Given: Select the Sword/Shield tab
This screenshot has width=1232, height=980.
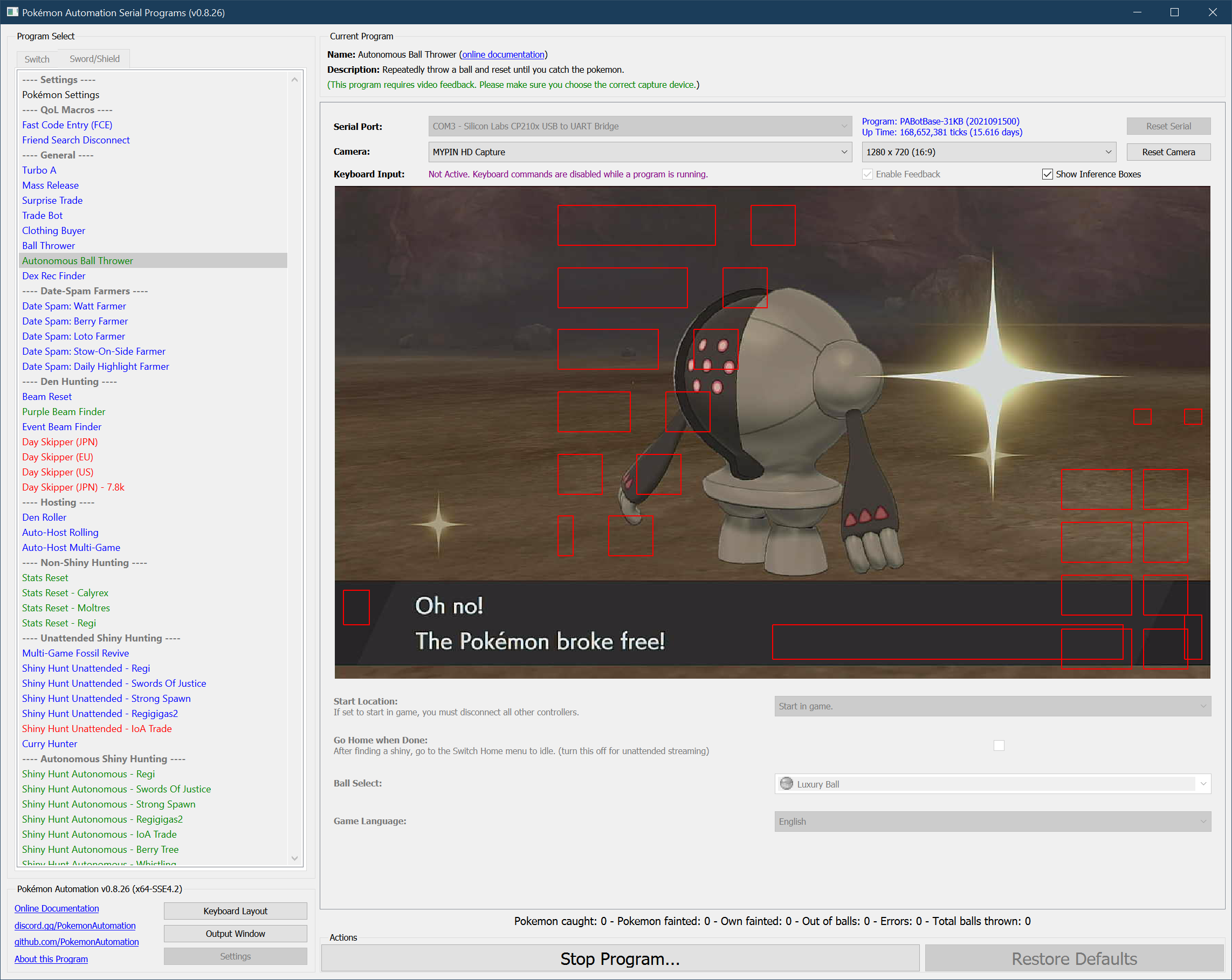Looking at the screenshot, I should [x=94, y=59].
